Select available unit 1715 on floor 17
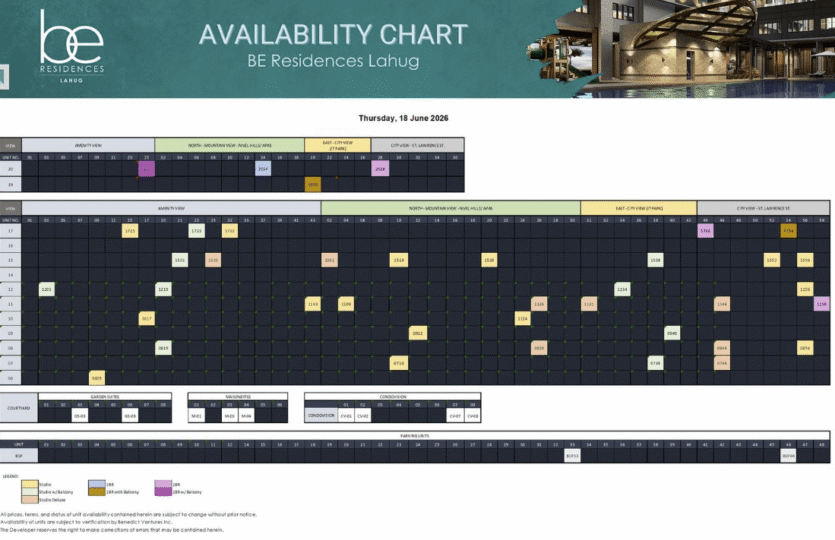The width and height of the screenshot is (835, 540). (x=130, y=231)
